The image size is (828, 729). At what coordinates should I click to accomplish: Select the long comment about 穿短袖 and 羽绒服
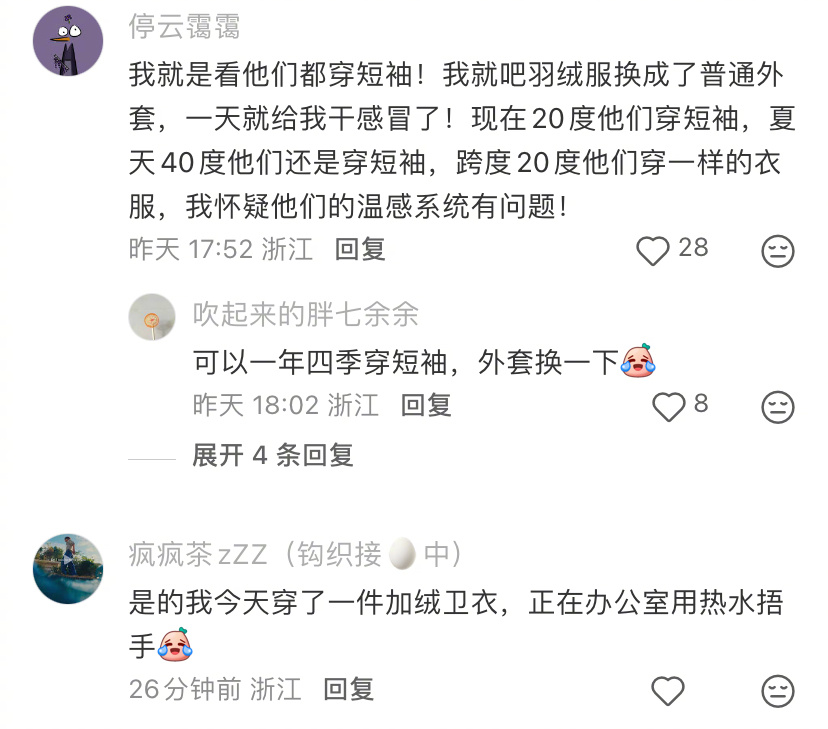click(x=462, y=140)
